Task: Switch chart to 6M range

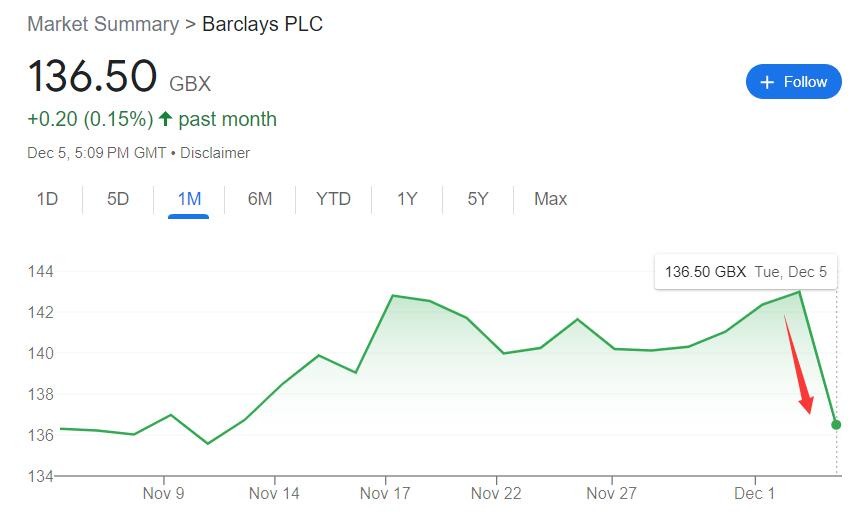Action: (x=260, y=199)
